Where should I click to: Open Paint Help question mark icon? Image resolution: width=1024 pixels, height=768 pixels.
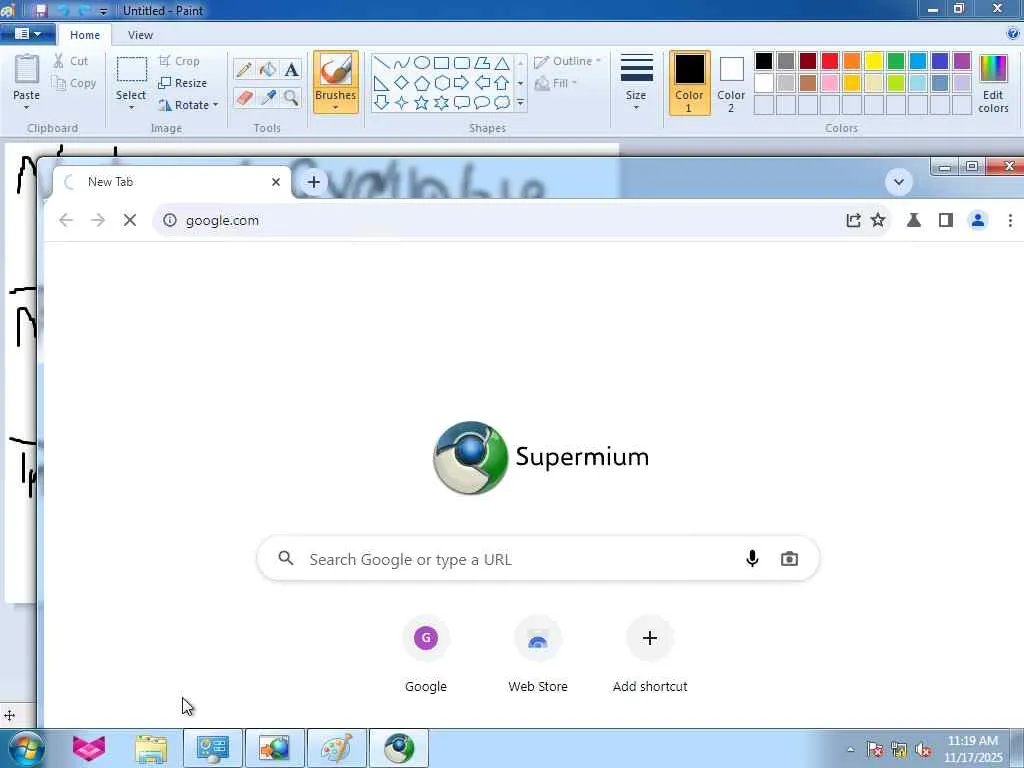pyautogui.click(x=1014, y=34)
